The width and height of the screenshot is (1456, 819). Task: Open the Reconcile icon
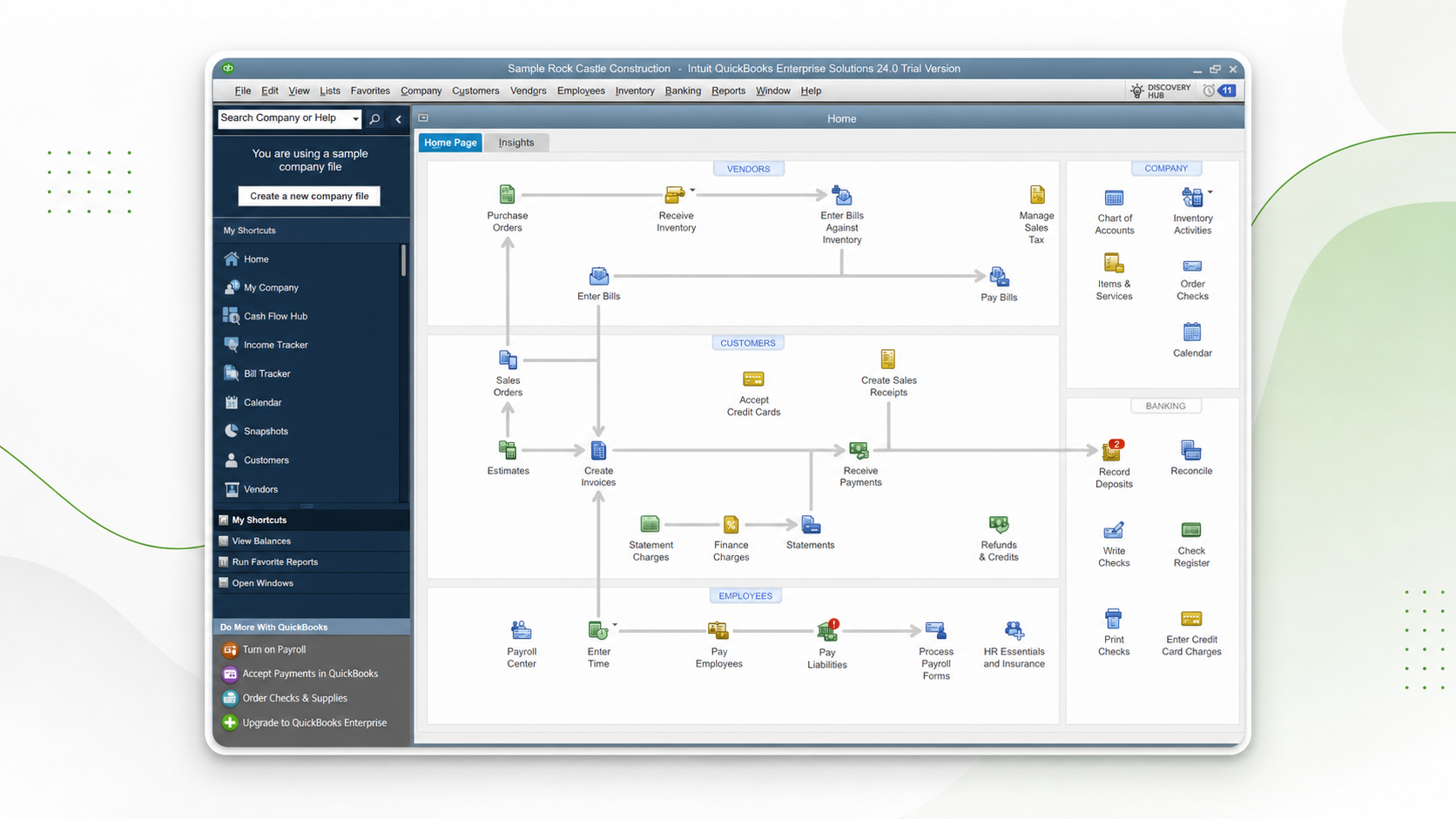1190,450
